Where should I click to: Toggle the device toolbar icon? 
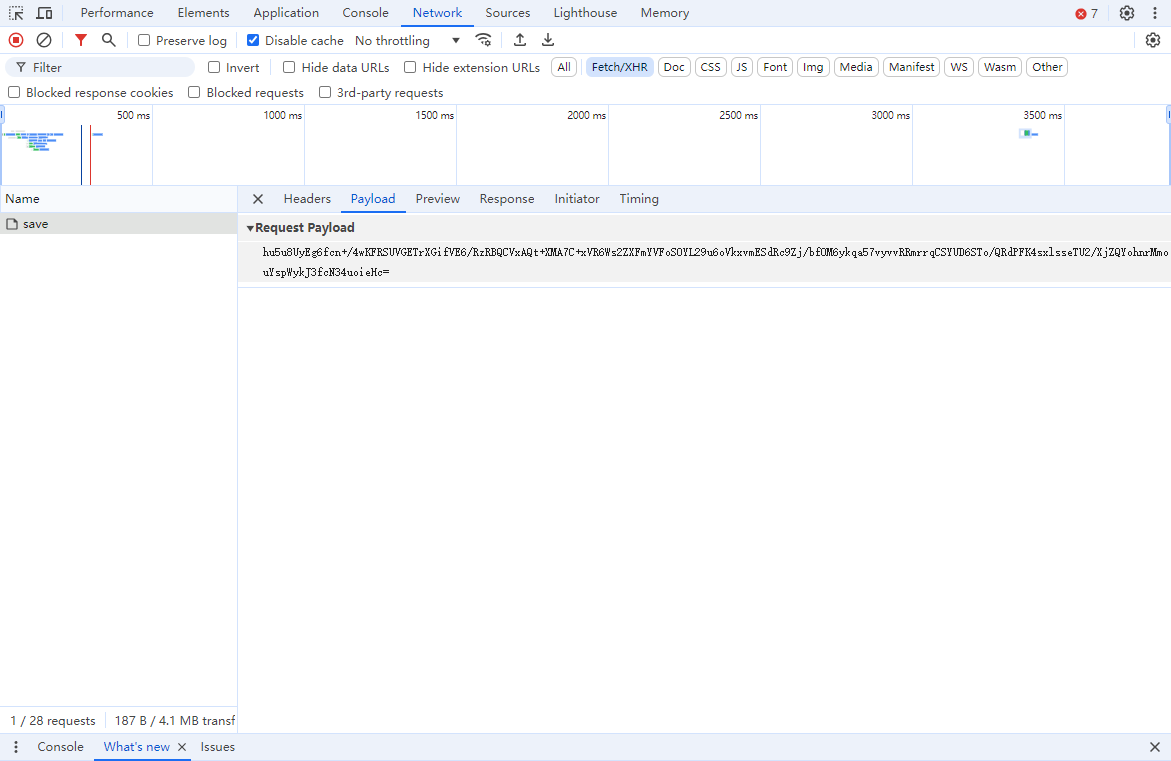click(44, 13)
